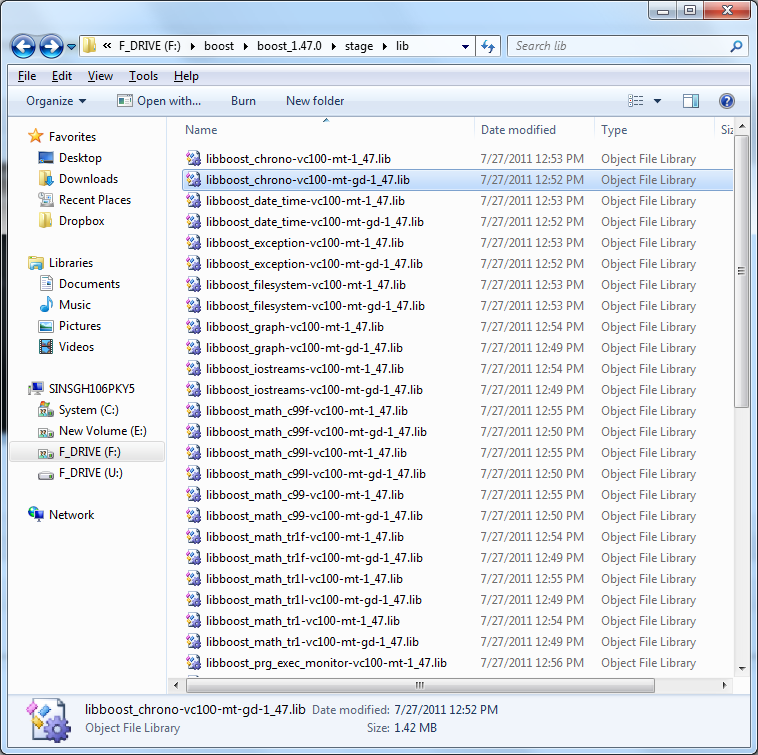Screen dimensions: 758x755
Task: Click stage in the address breadcrumb
Action: [x=359, y=46]
